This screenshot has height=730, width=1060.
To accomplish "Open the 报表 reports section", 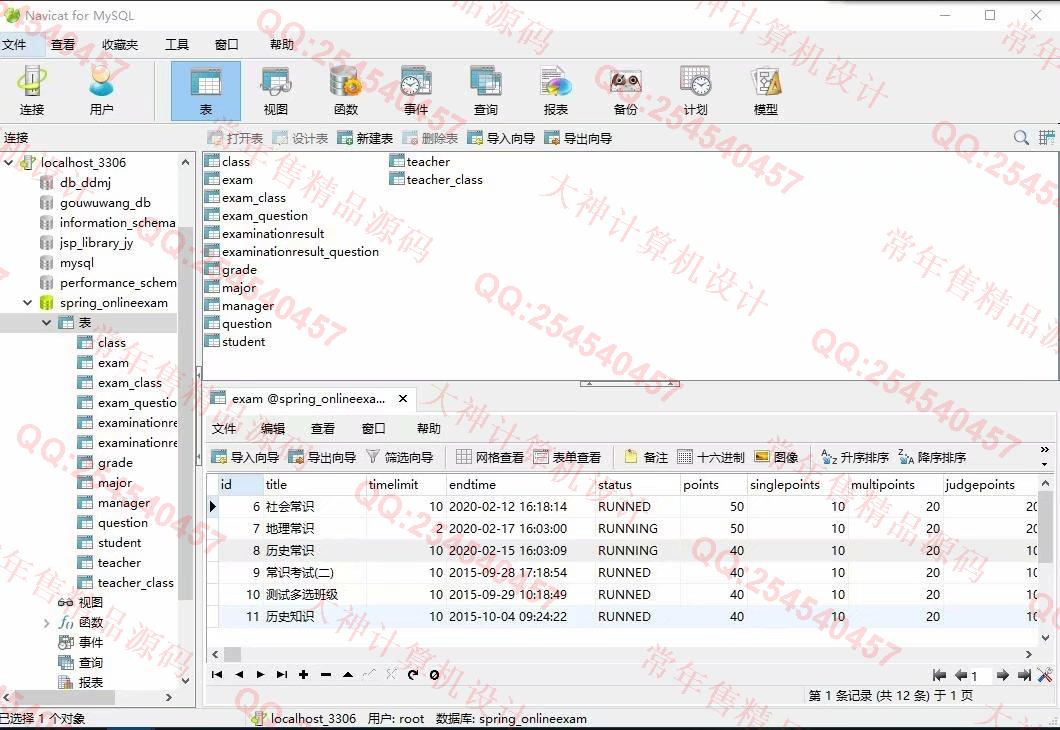I will [556, 91].
